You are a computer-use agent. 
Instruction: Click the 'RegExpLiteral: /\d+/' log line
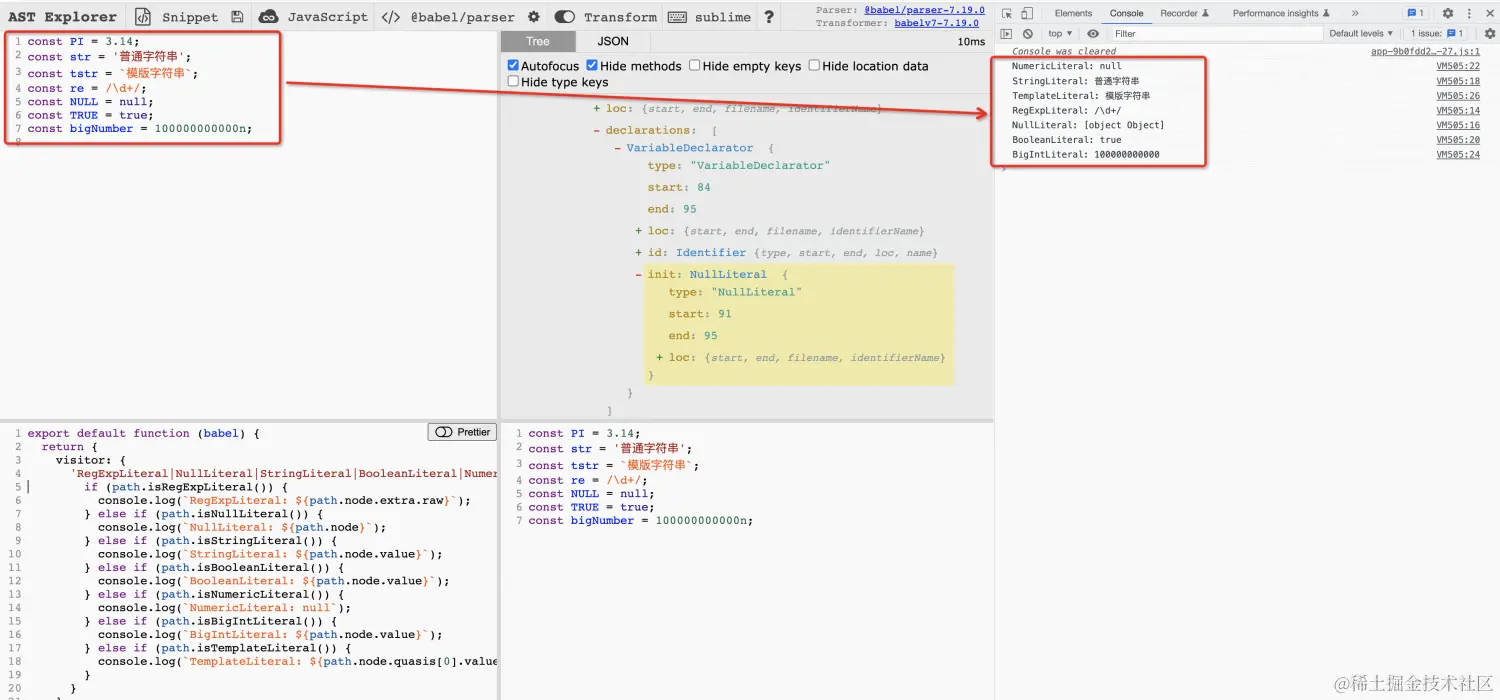pos(1067,111)
